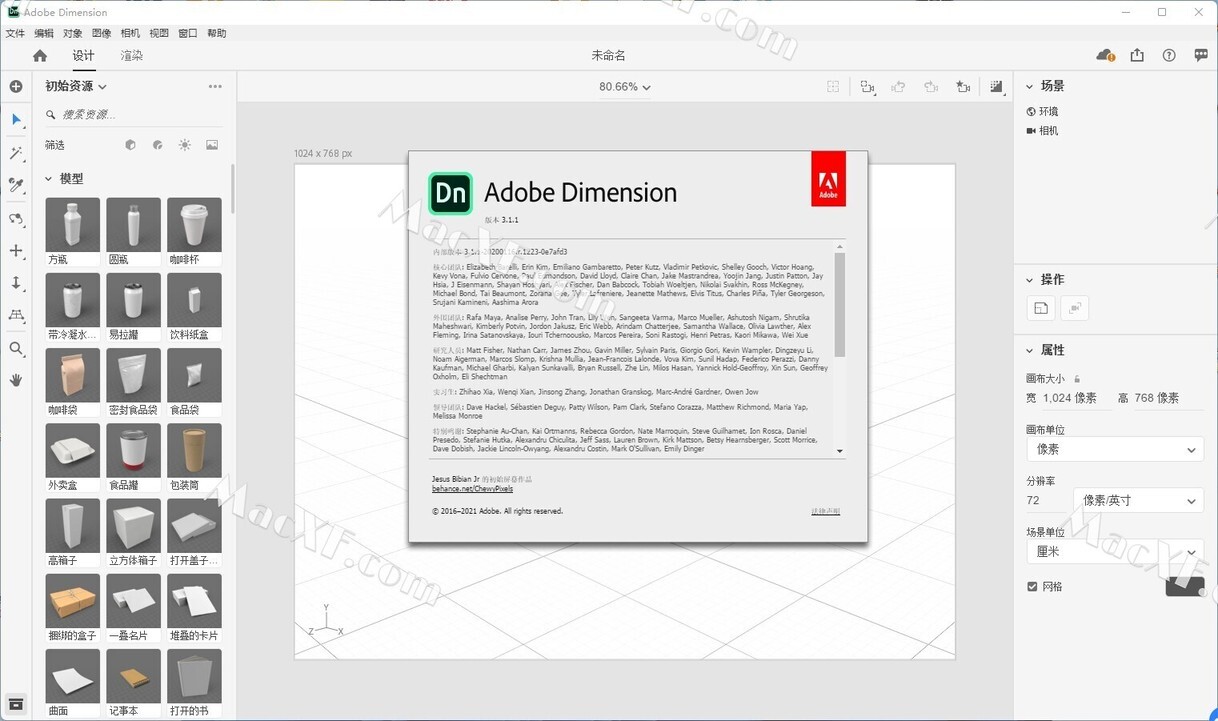The height and width of the screenshot is (721, 1218).
Task: Open the 初始资源 assets dropdown
Action: point(76,87)
